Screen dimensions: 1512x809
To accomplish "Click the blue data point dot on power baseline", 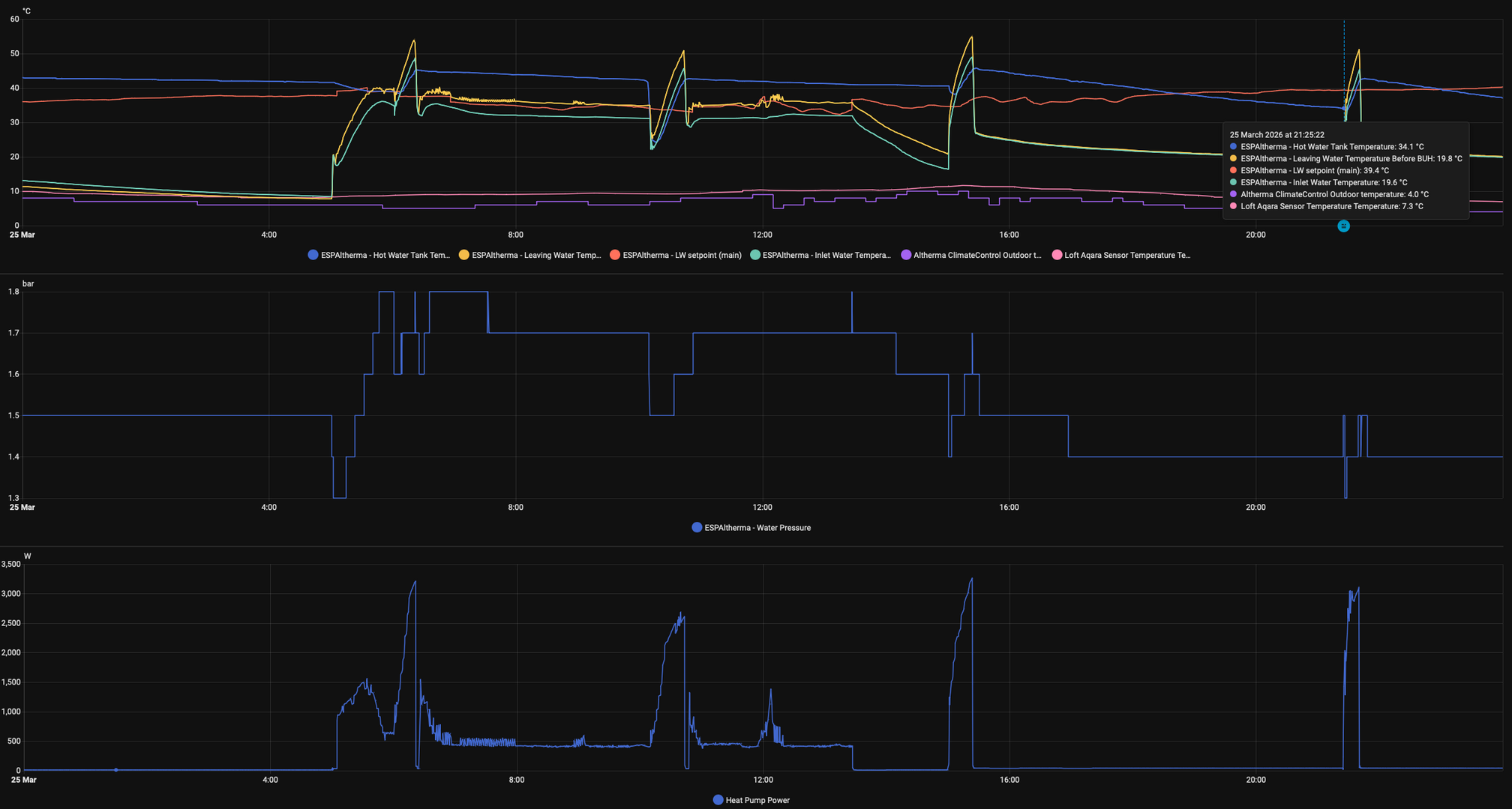I will point(115,770).
